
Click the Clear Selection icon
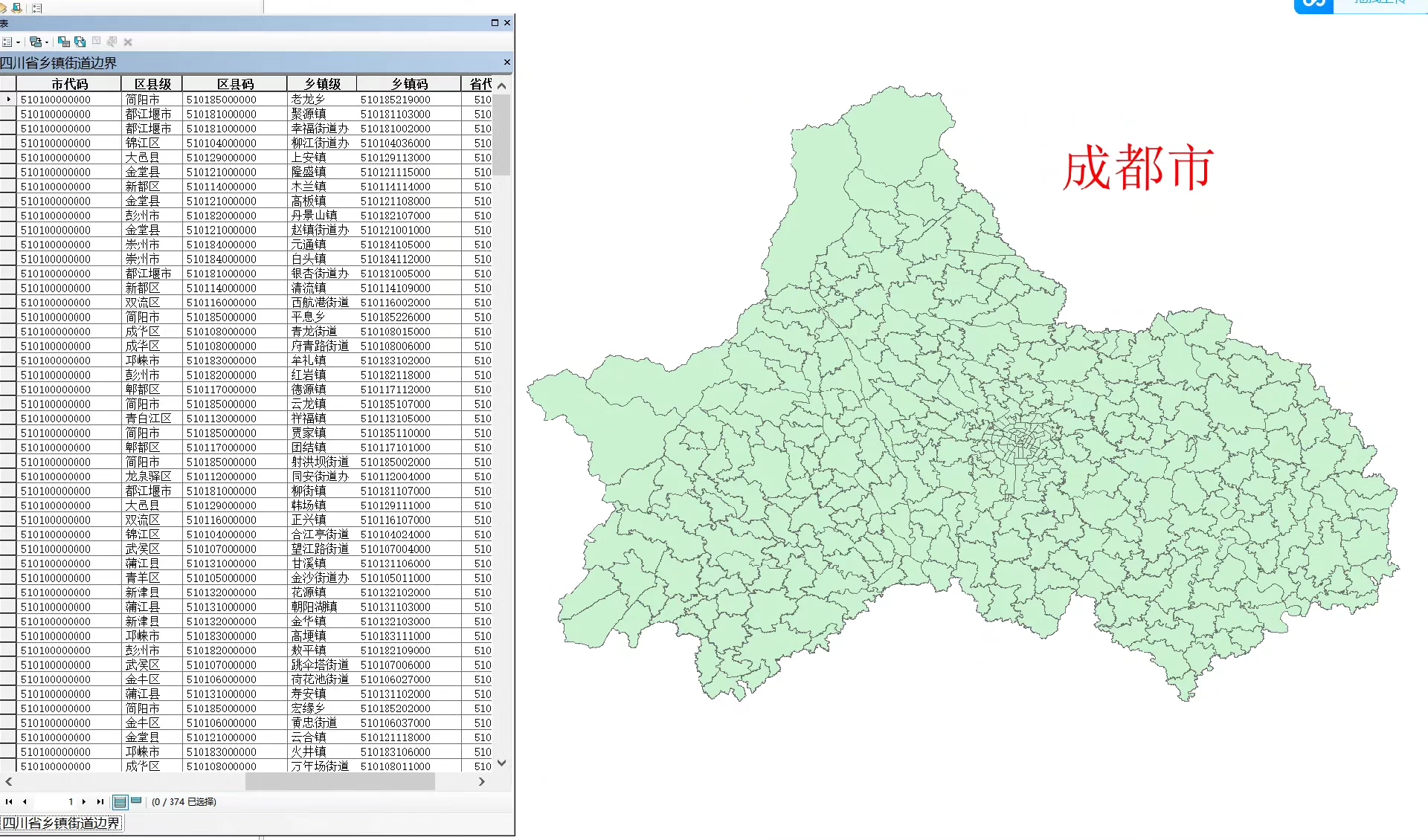96,42
